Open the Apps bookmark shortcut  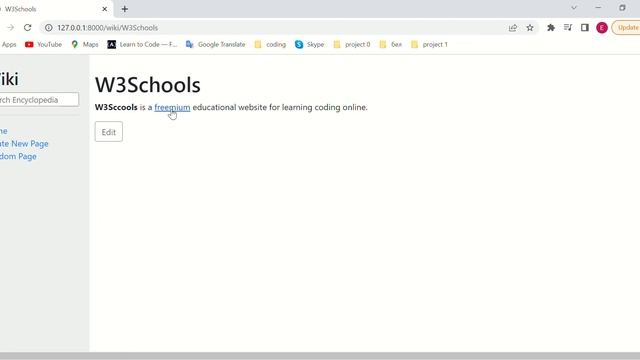(9, 44)
